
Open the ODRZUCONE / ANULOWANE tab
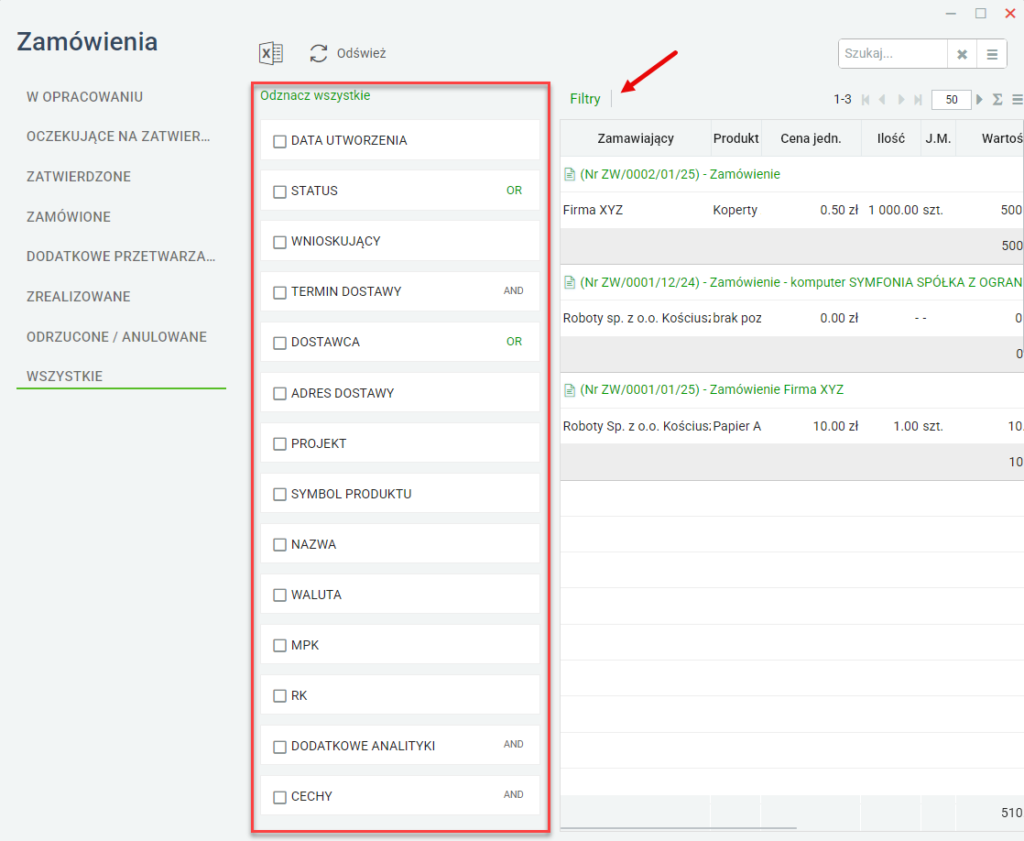(x=116, y=337)
